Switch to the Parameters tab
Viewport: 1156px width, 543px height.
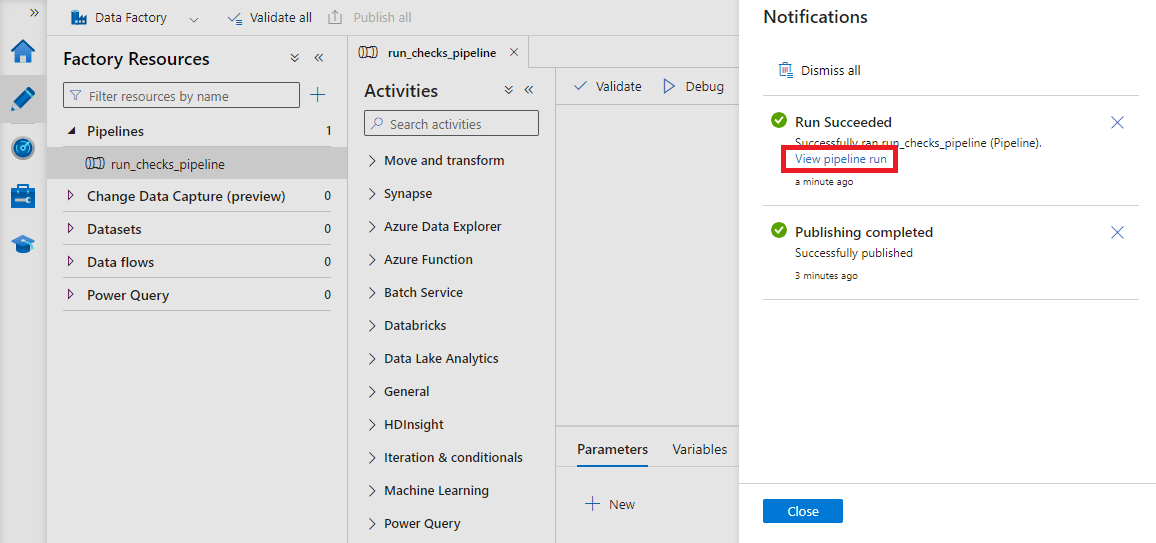(x=613, y=449)
